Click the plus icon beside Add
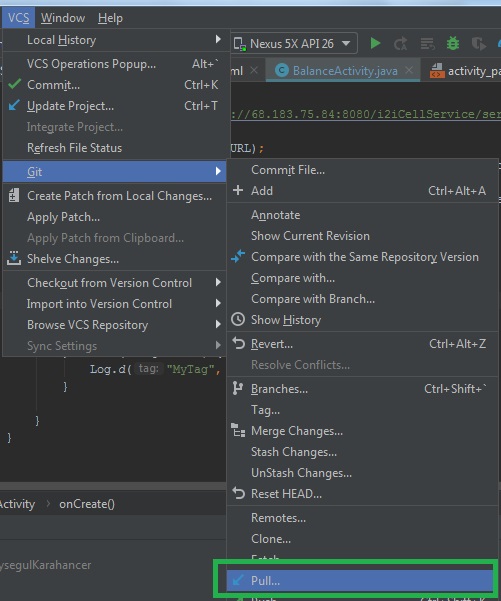This screenshot has width=501, height=601. click(x=238, y=190)
